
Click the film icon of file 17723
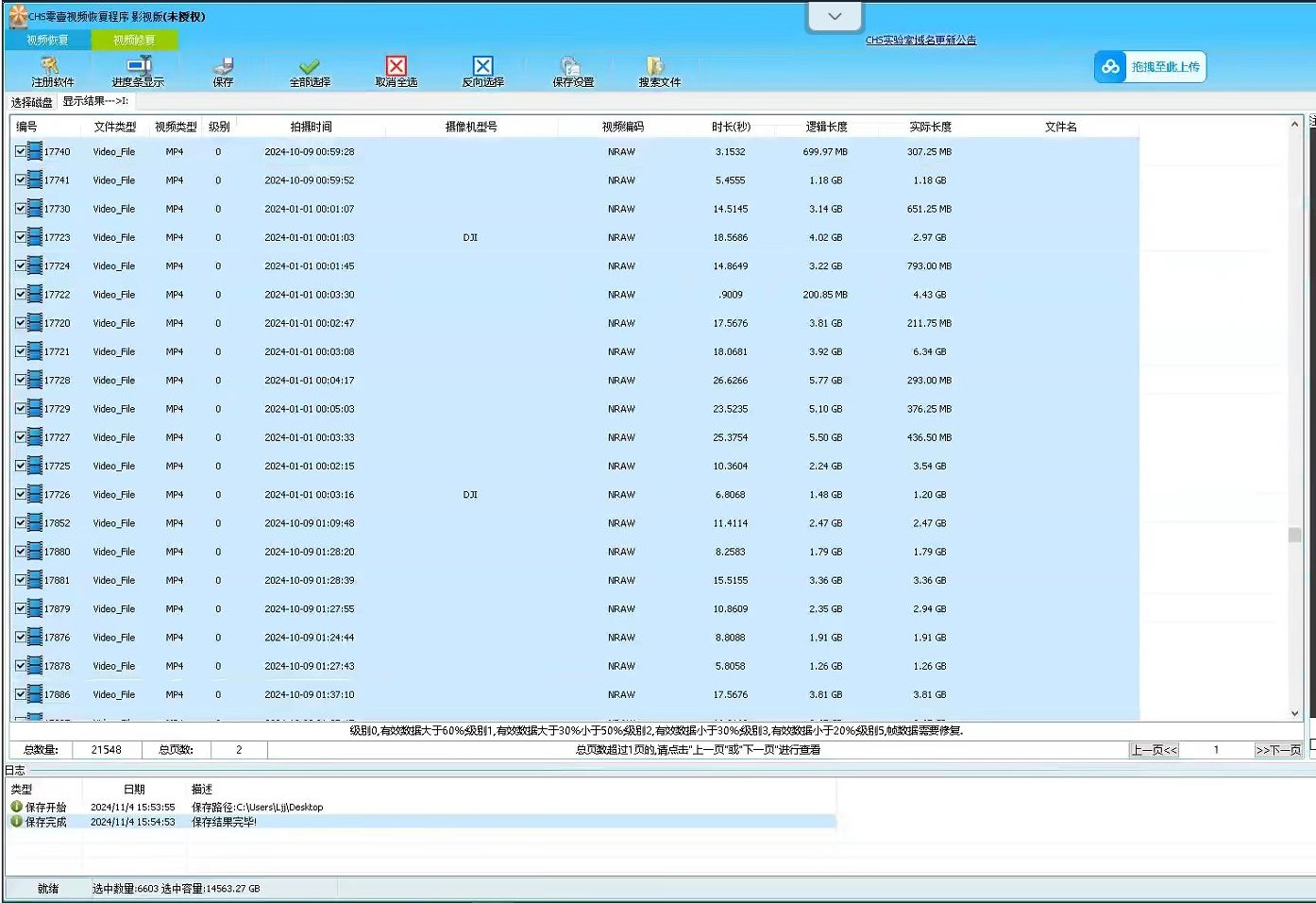35,237
